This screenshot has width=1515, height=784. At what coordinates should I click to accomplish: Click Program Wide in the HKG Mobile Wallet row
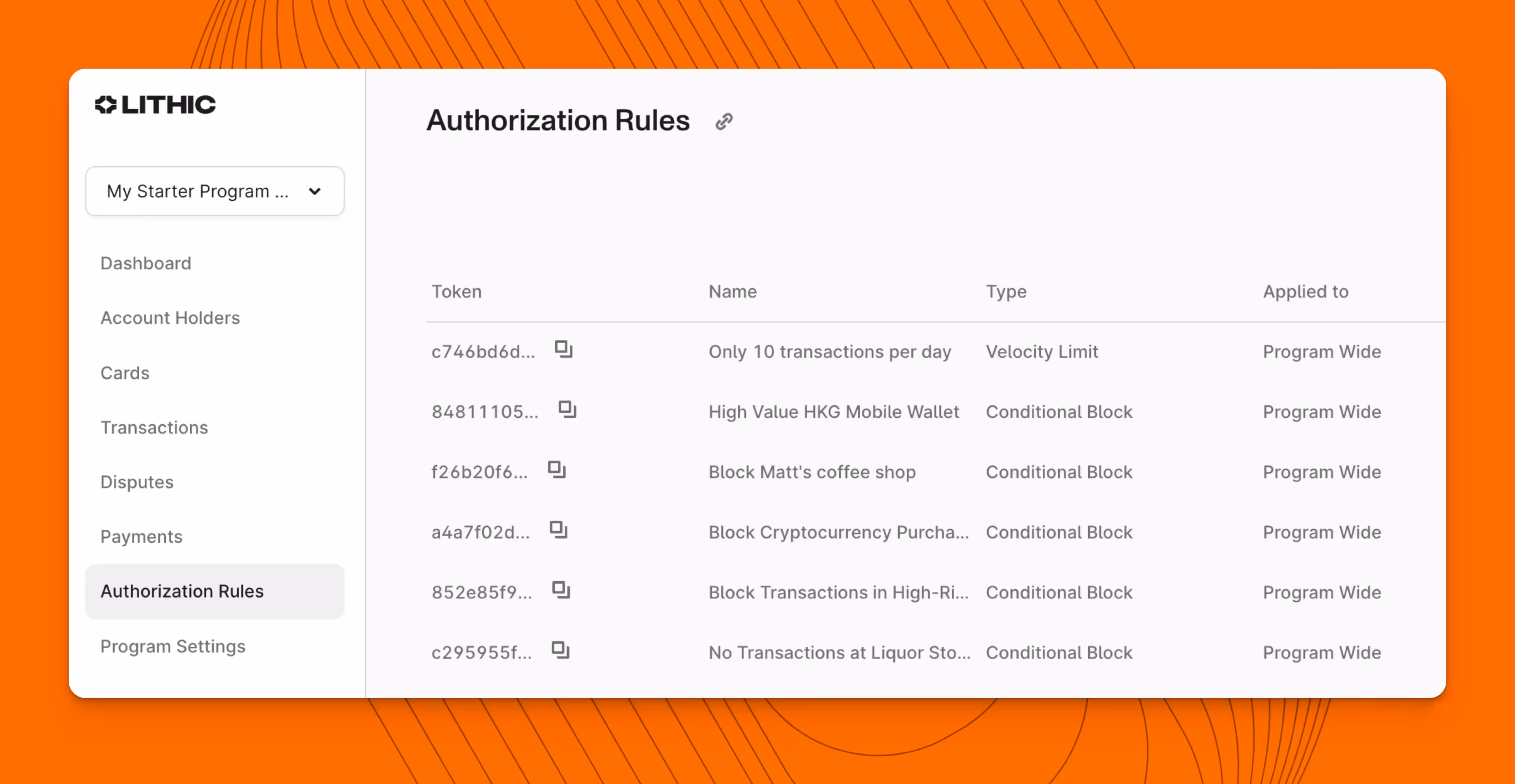(1322, 412)
